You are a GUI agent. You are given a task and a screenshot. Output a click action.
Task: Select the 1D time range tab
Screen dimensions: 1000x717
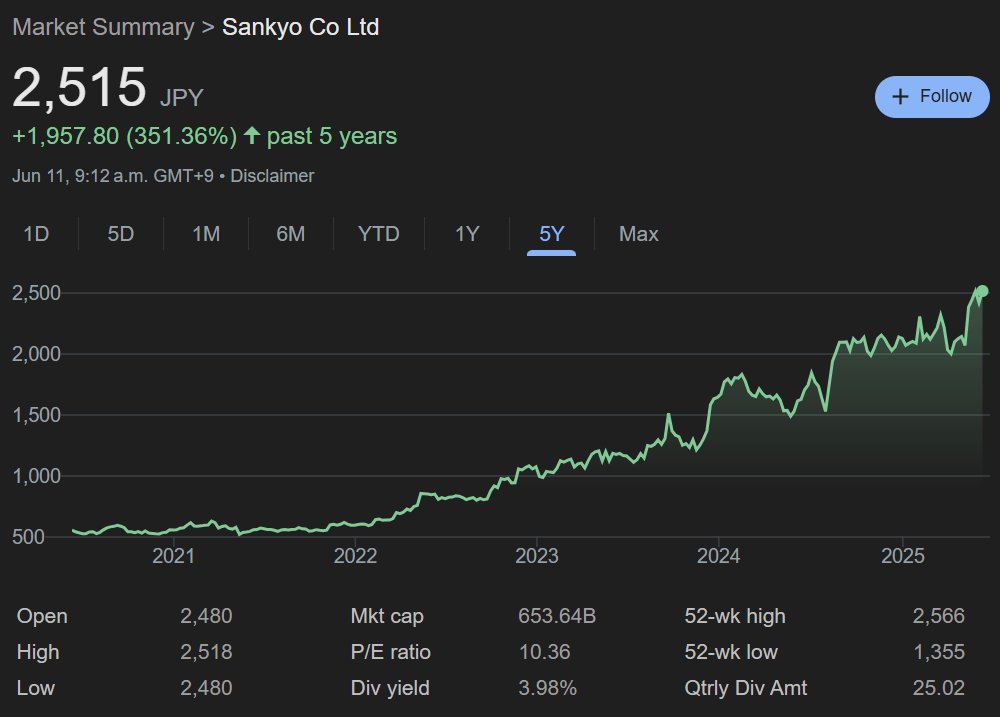click(x=36, y=234)
